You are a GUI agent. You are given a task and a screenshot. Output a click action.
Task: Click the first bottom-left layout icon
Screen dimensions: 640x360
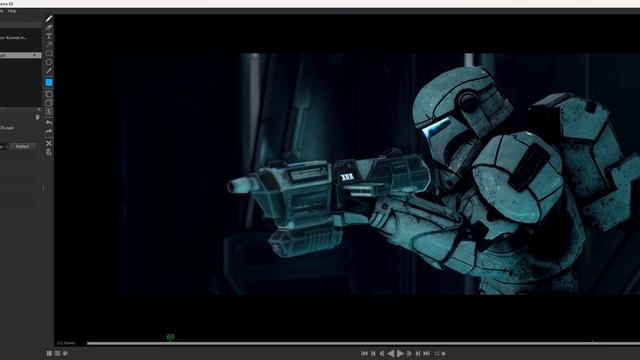[x=49, y=353]
